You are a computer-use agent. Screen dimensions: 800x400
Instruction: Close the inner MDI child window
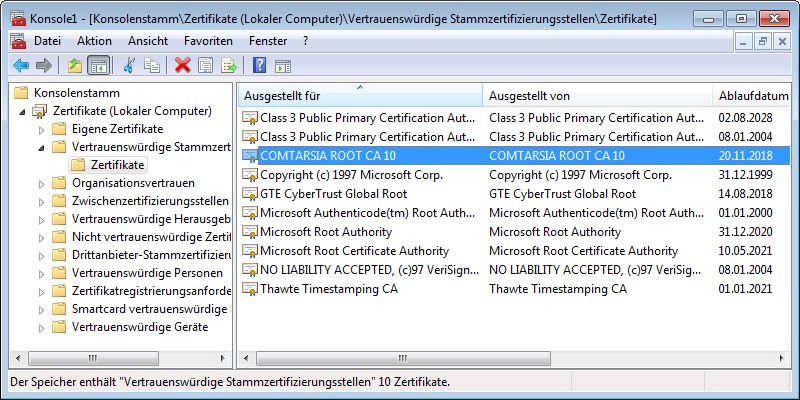[x=782, y=42]
